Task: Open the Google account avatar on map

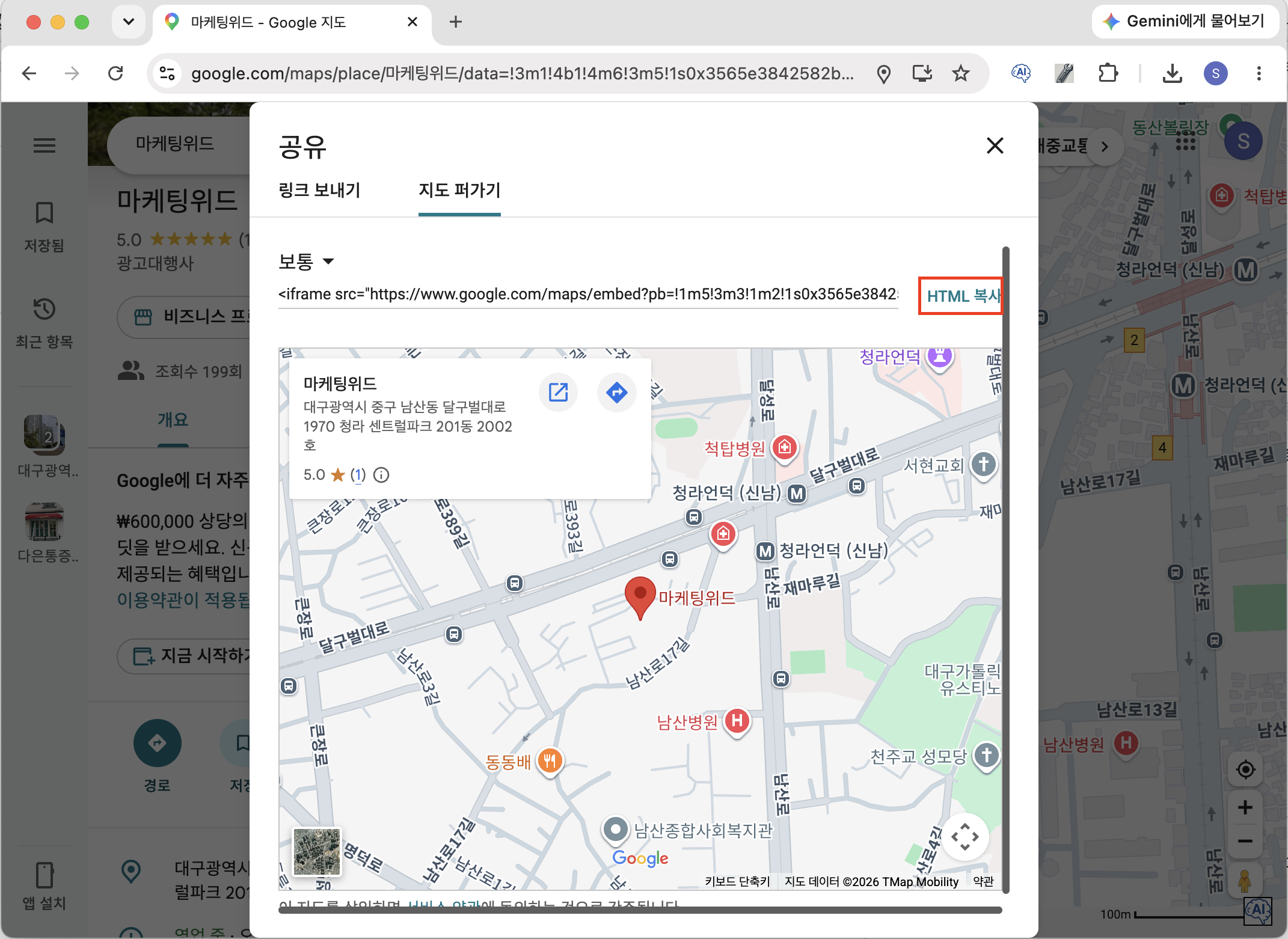Action: coord(1244,141)
